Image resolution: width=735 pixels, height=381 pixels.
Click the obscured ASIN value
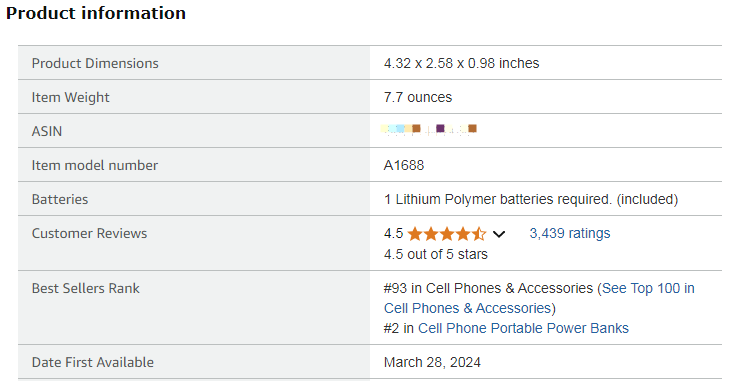pyautogui.click(x=430, y=129)
